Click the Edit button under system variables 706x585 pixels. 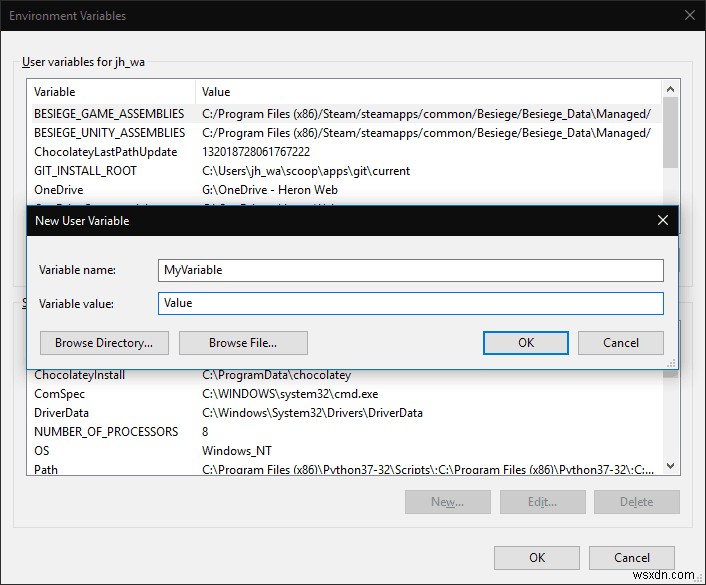click(x=543, y=502)
